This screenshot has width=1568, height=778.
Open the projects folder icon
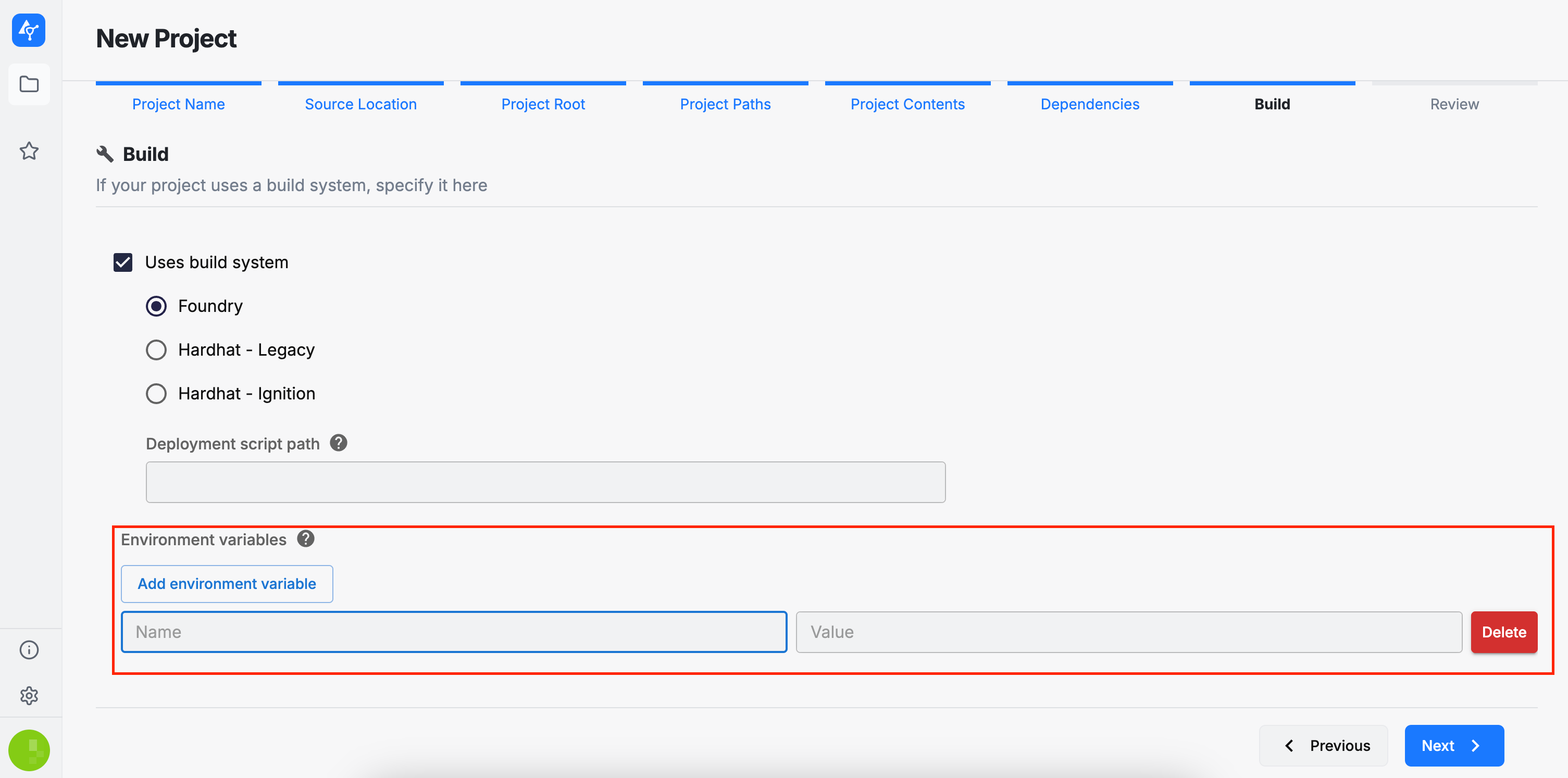[x=29, y=84]
